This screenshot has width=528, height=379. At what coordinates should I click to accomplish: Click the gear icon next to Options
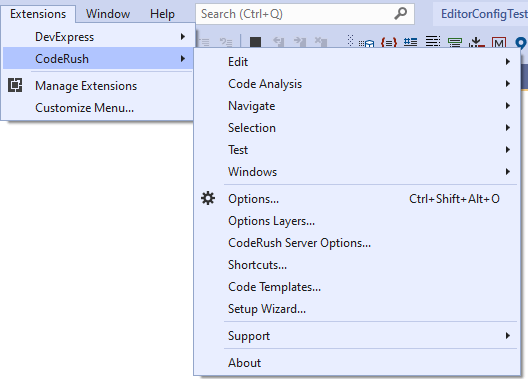coord(208,198)
